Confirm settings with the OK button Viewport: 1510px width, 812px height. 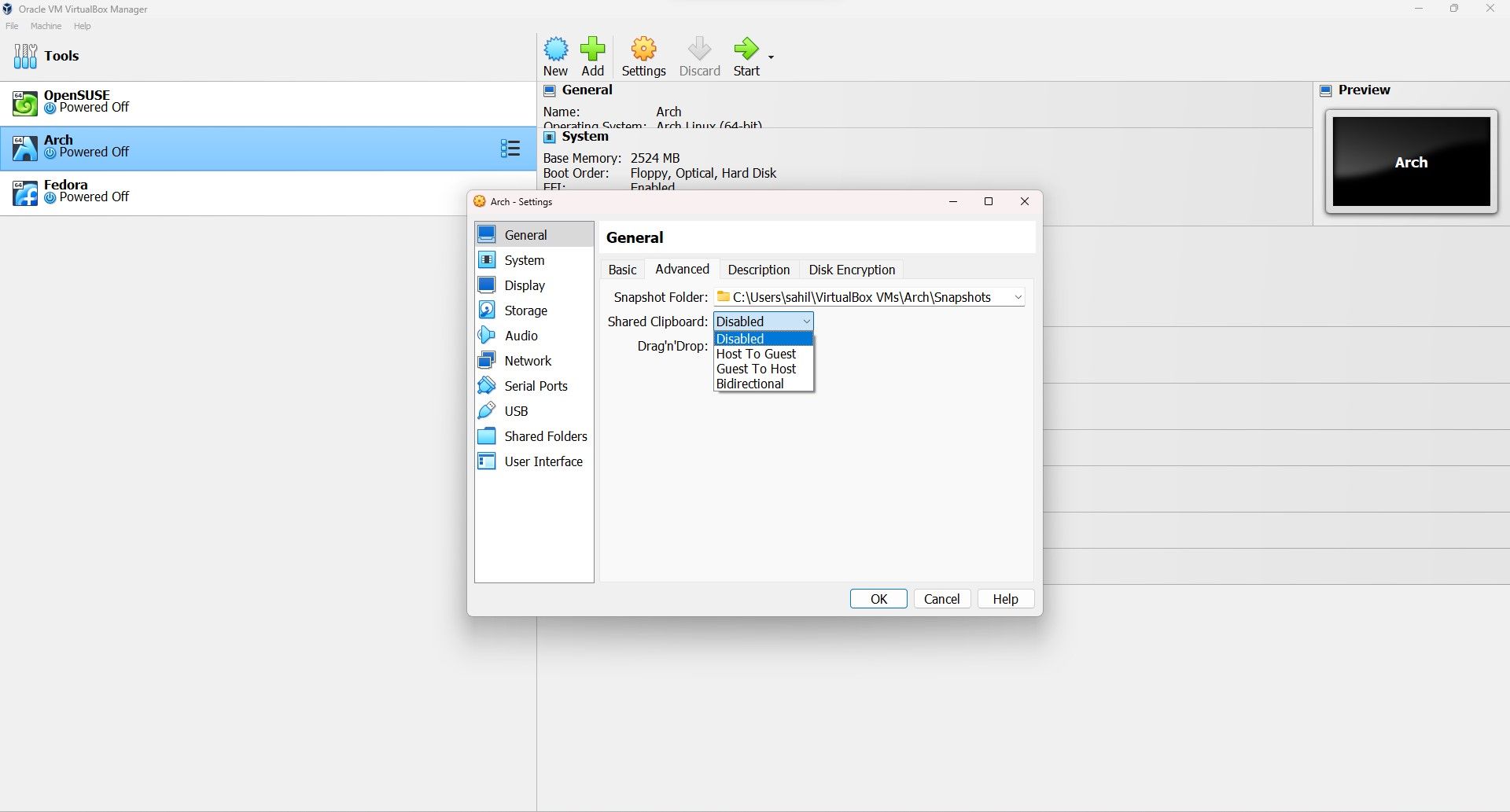(878, 598)
